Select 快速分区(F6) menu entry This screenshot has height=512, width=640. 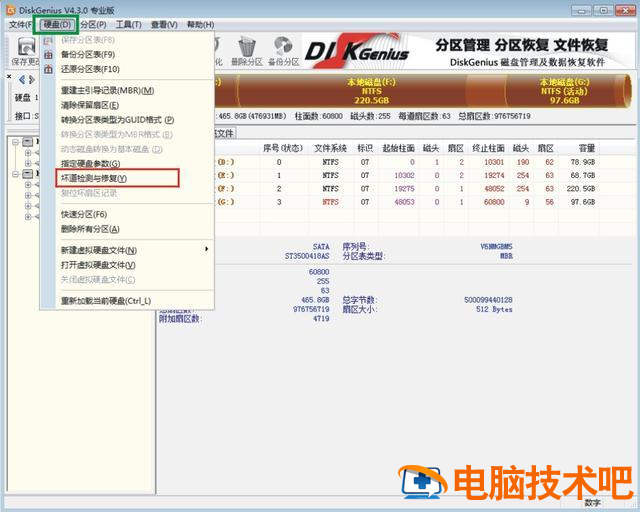[84, 214]
